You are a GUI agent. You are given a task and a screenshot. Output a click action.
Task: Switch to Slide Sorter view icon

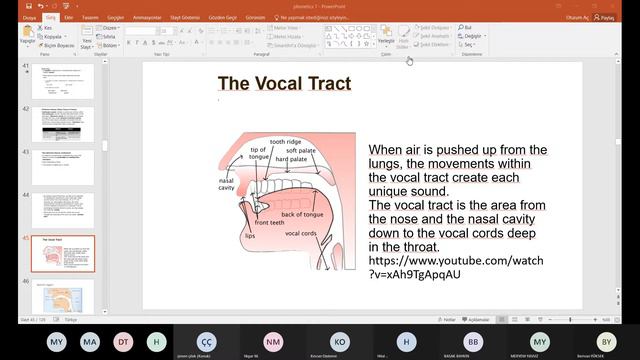point(514,320)
